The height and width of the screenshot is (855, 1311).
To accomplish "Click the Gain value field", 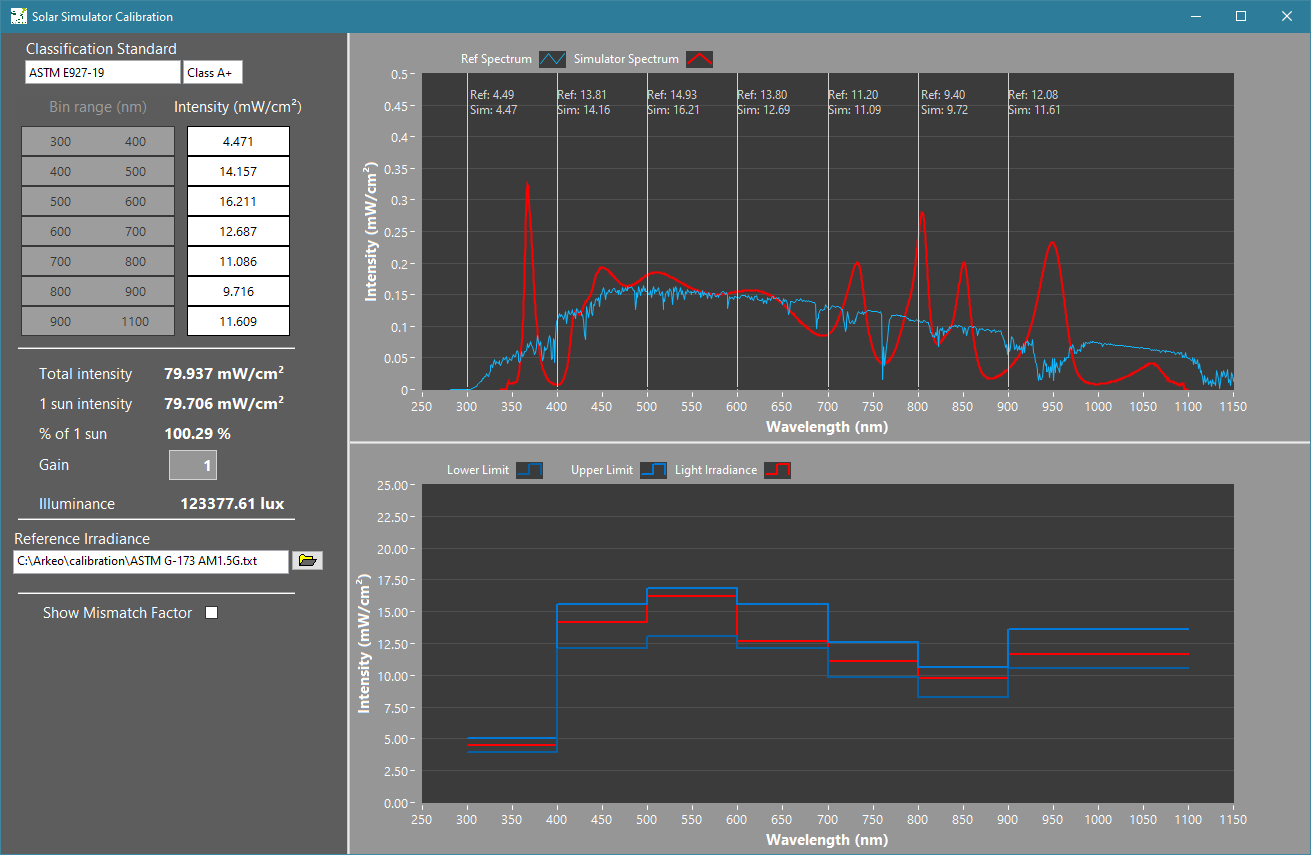I will 193,465.
